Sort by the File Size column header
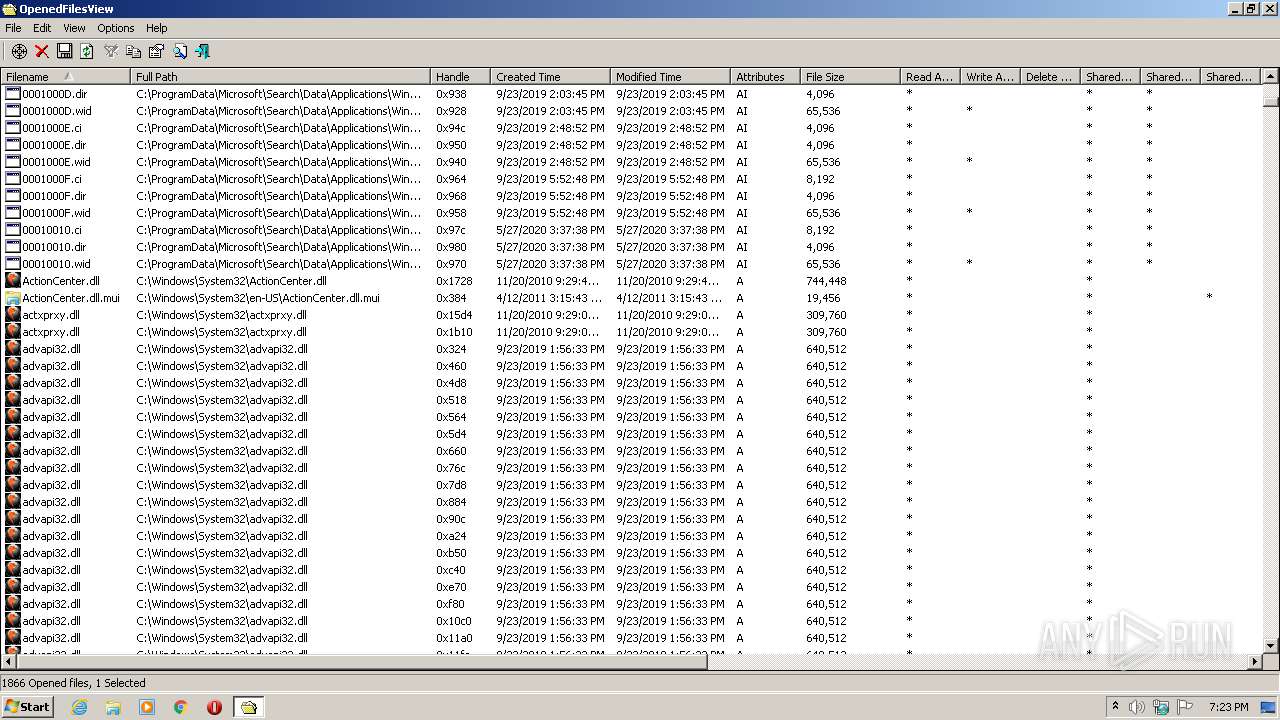Viewport: 1280px width, 720px height. point(850,76)
